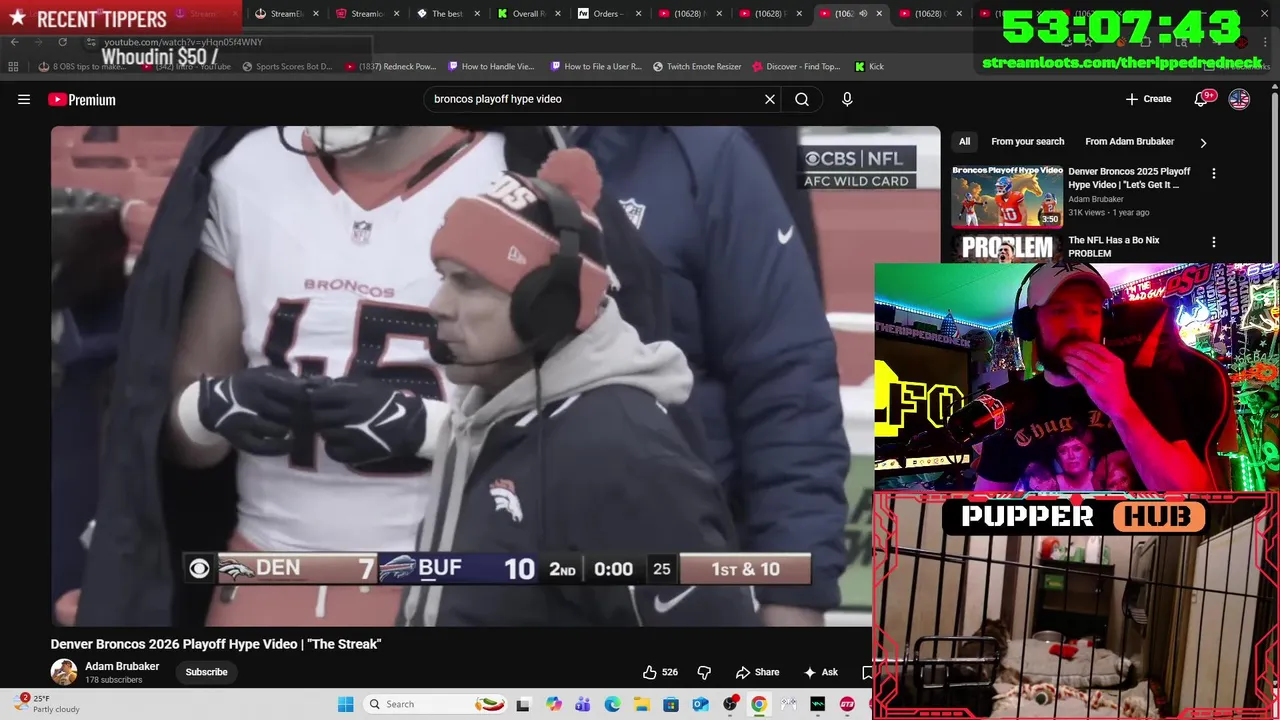
Task: Subscribe to Adam Brubaker
Action: click(206, 672)
